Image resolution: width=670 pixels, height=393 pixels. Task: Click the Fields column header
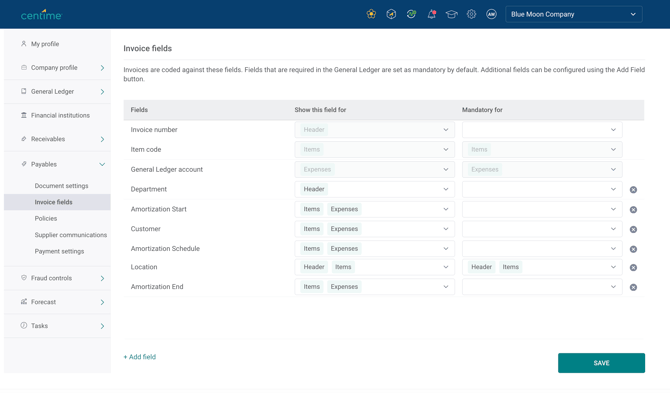[139, 110]
